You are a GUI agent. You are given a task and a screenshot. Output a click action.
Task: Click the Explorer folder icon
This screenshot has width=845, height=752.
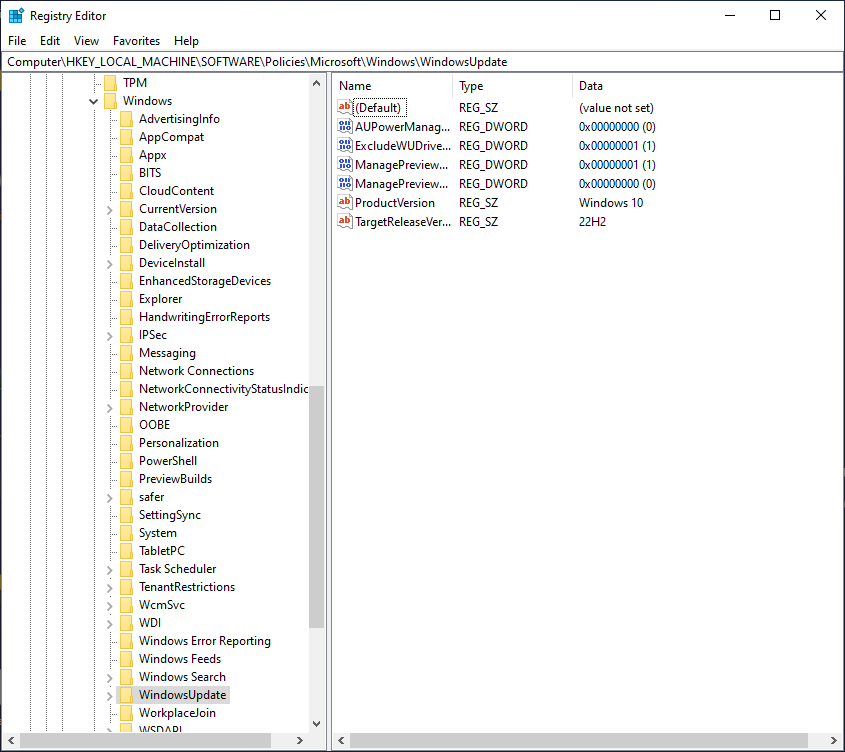(127, 299)
